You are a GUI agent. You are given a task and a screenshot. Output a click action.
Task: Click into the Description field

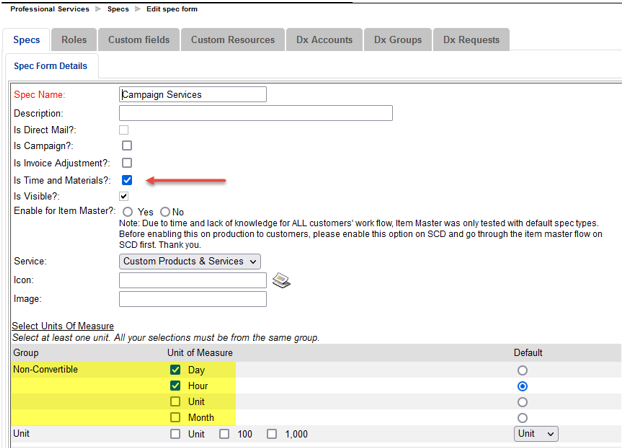click(x=256, y=113)
